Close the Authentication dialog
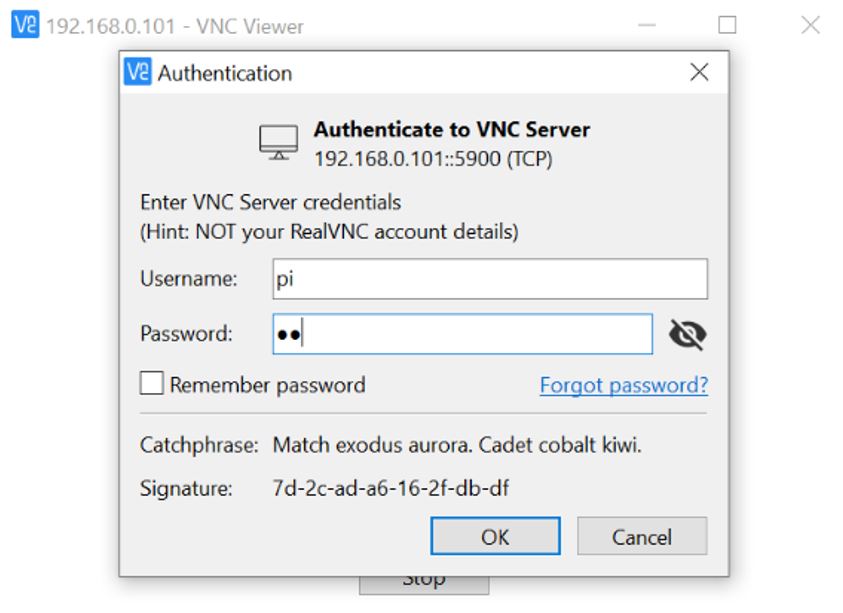Viewport: 843px width, 613px height. (699, 72)
